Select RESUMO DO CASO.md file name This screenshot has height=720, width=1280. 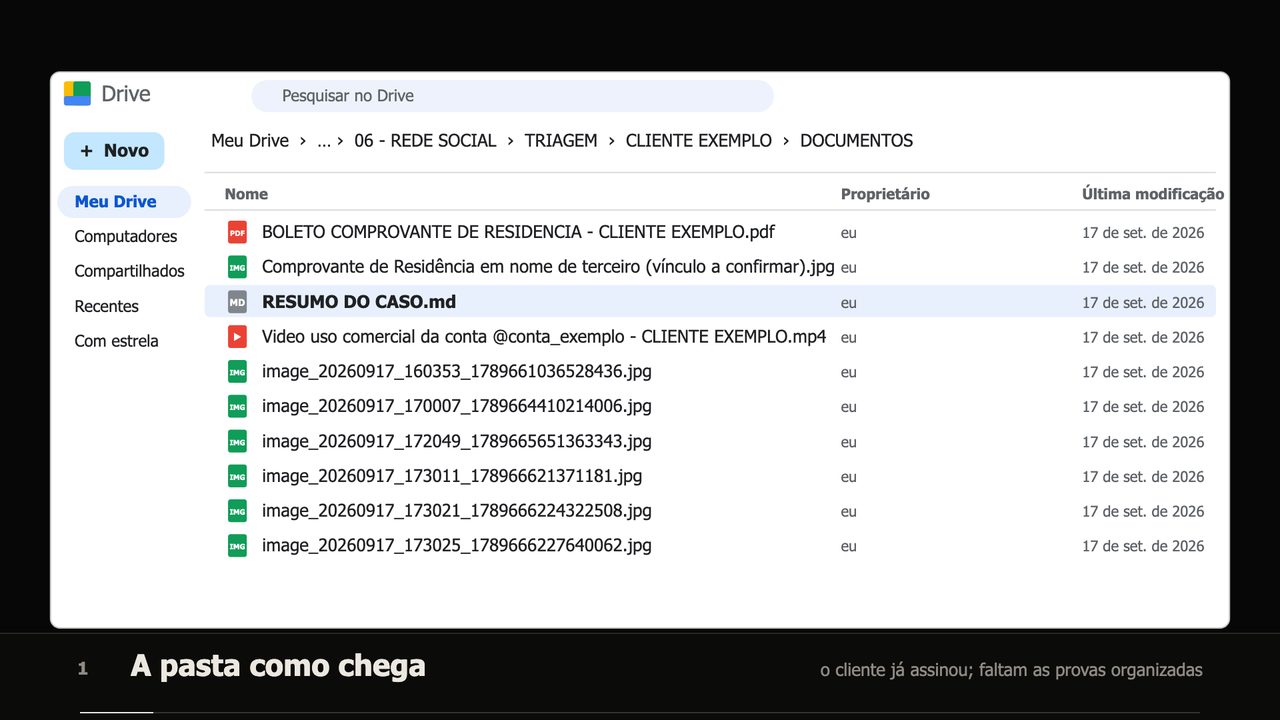(x=359, y=302)
